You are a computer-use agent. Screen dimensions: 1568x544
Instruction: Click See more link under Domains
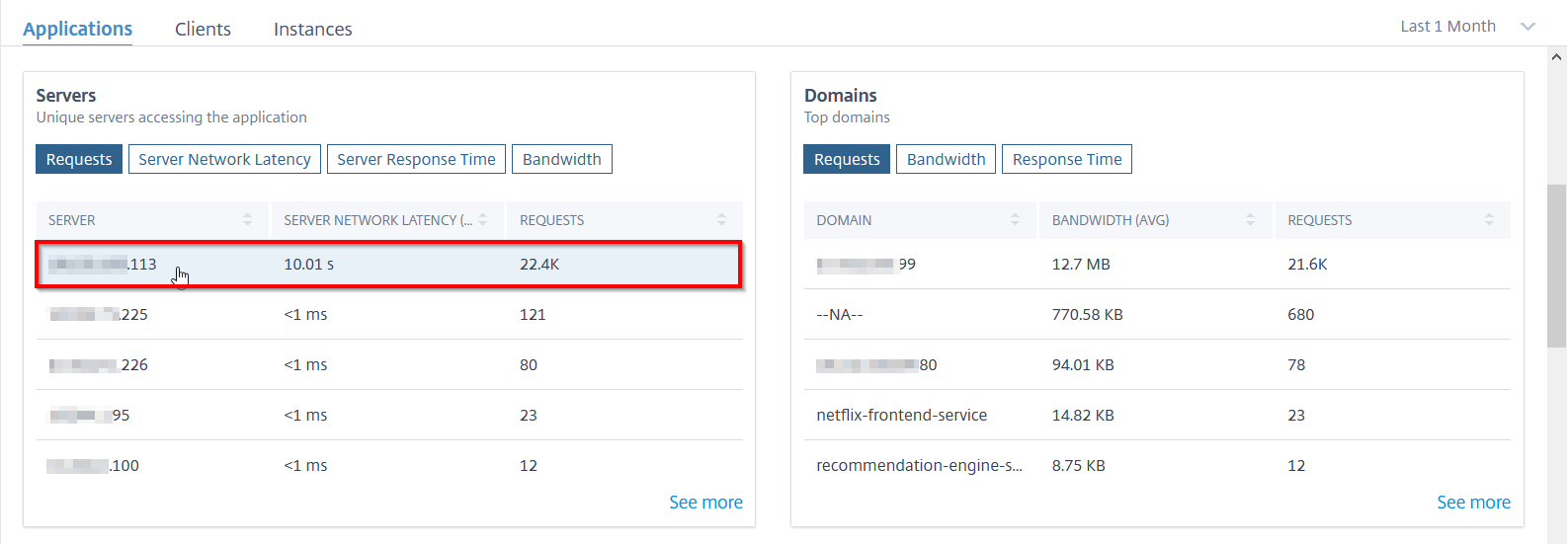(1473, 503)
